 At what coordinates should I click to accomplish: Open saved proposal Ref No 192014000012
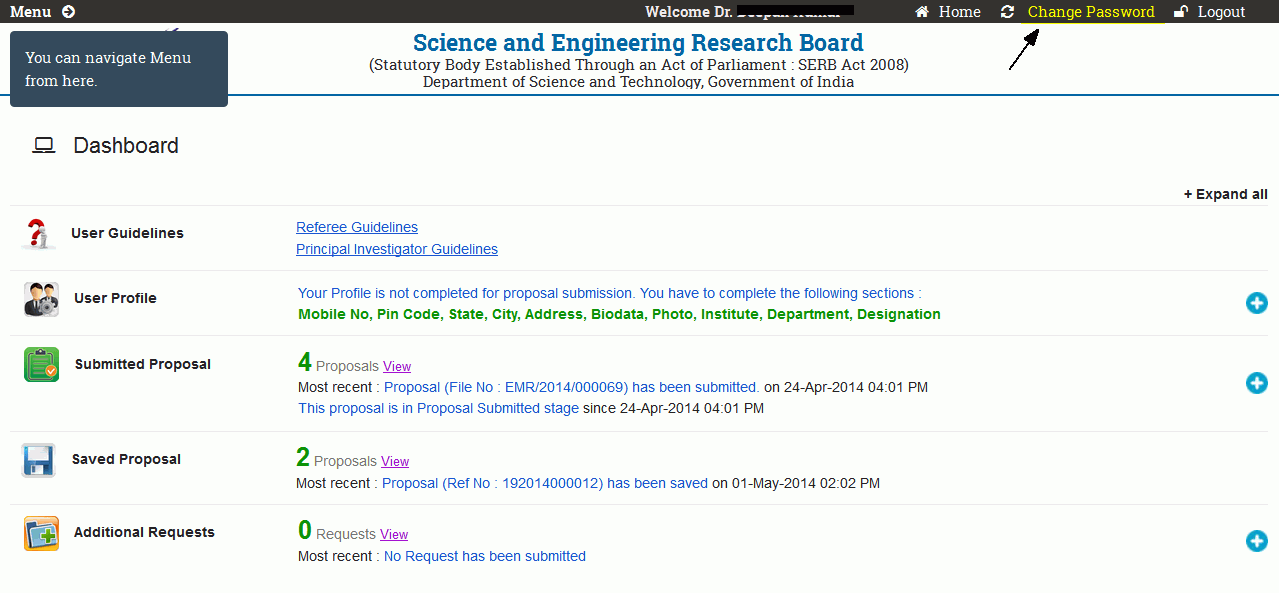tap(545, 483)
